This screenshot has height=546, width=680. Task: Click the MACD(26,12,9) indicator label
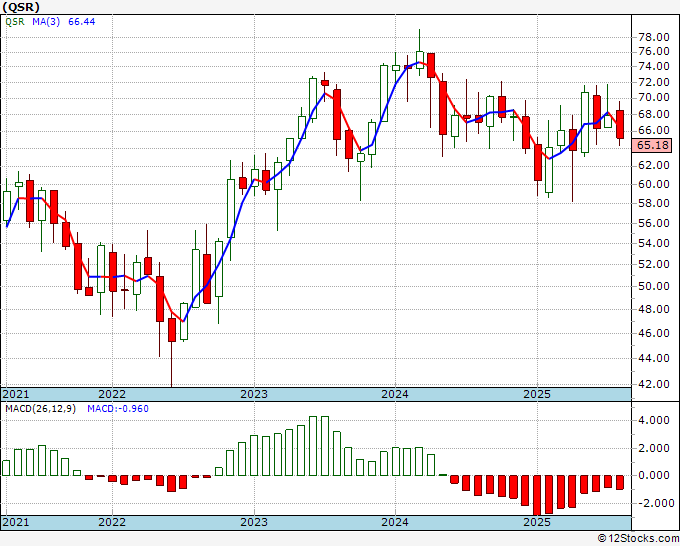pos(40,409)
